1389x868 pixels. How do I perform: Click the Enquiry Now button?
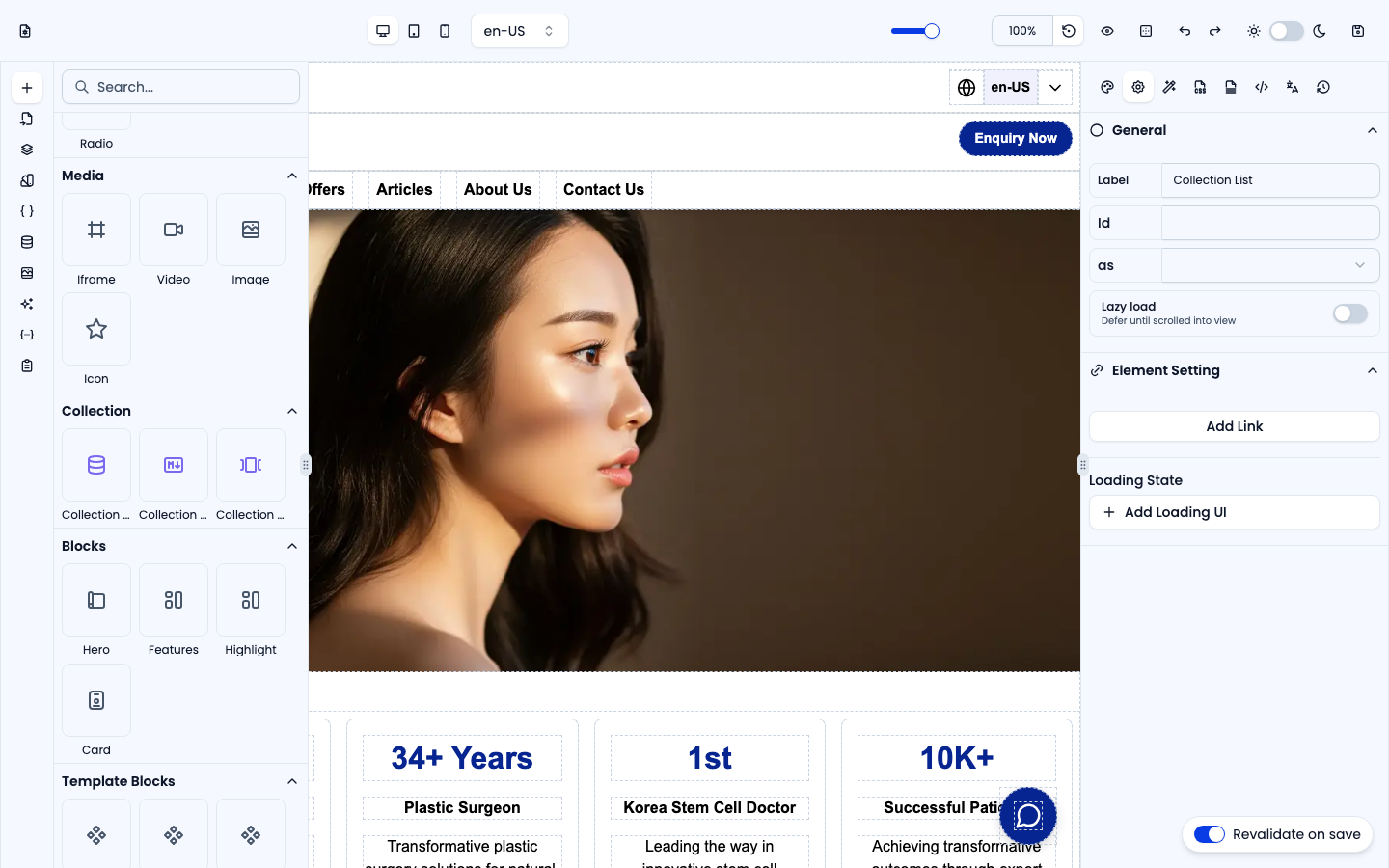1016,138
